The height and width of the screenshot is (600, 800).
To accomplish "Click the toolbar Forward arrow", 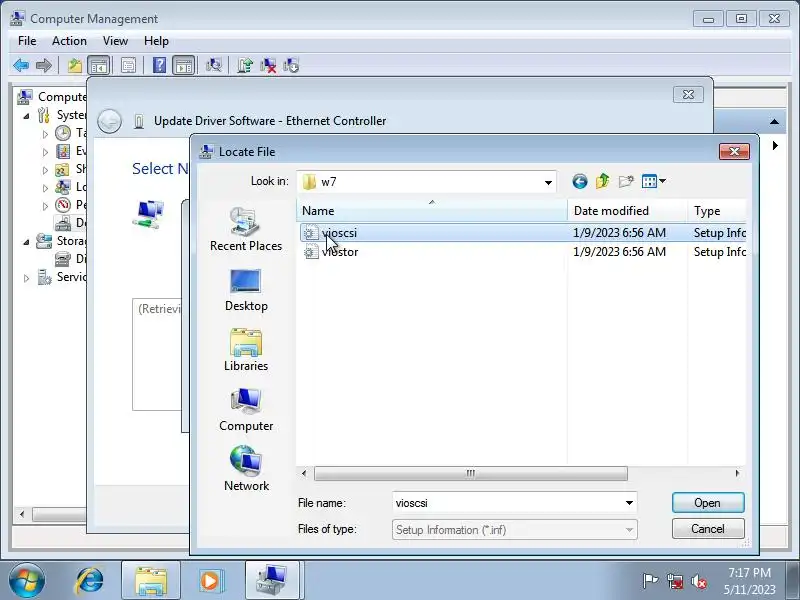I will tap(44, 65).
